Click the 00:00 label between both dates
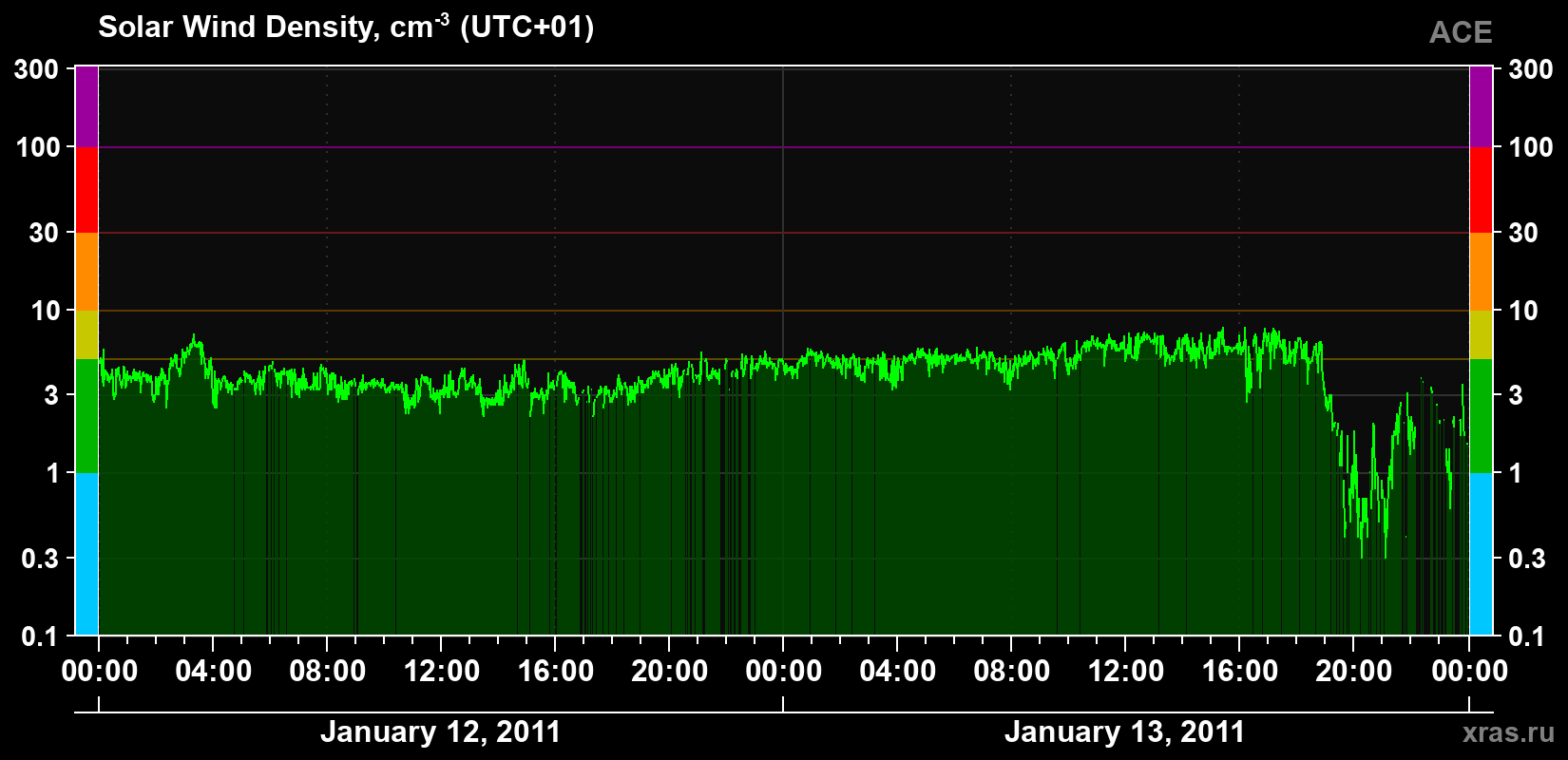 pos(784,672)
